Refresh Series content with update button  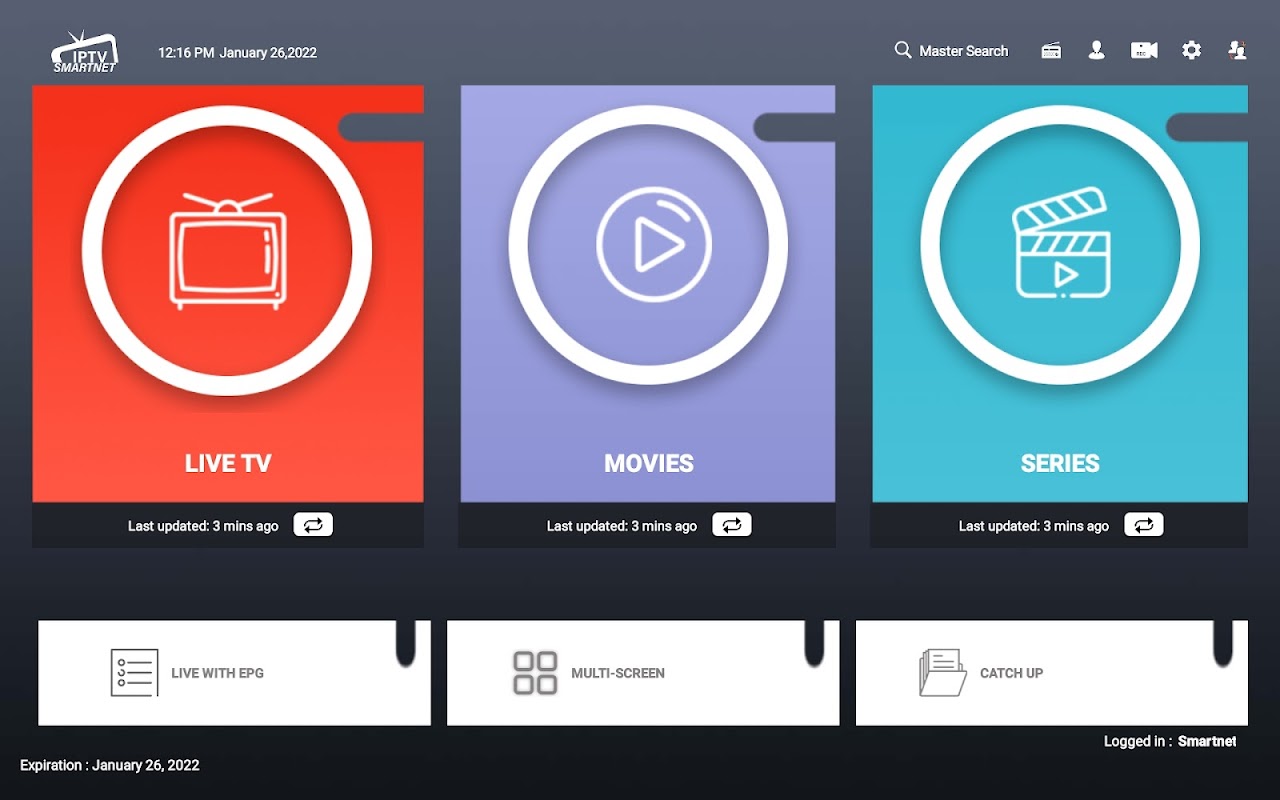pyautogui.click(x=1144, y=525)
